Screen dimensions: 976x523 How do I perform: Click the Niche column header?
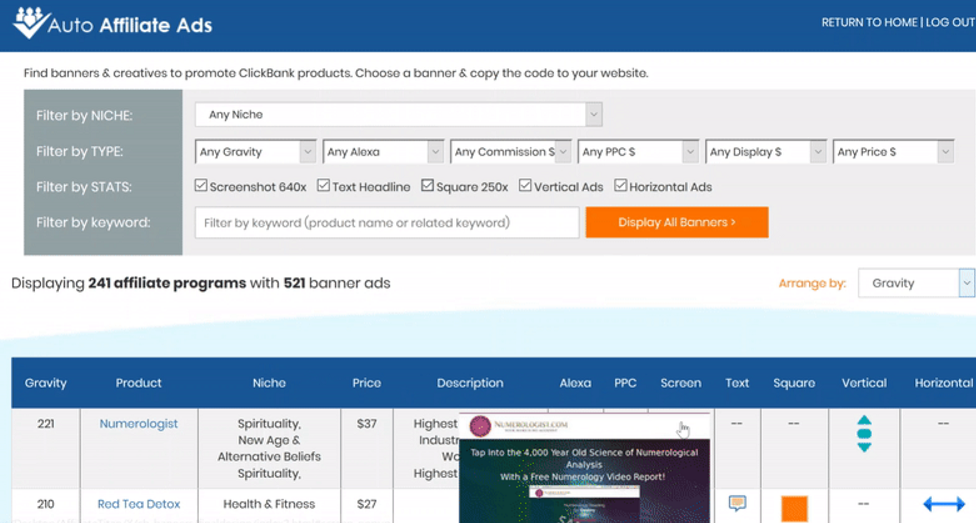click(269, 383)
